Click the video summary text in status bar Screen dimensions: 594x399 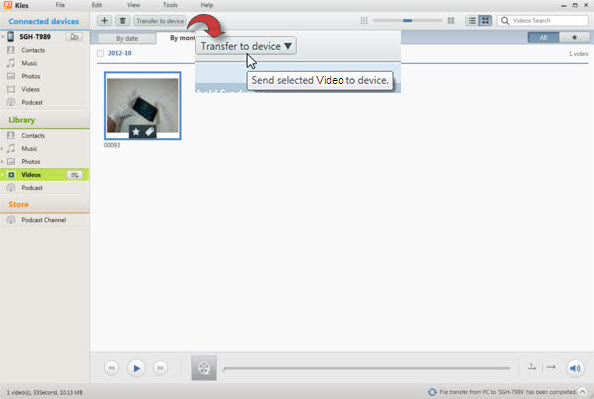click(44, 393)
